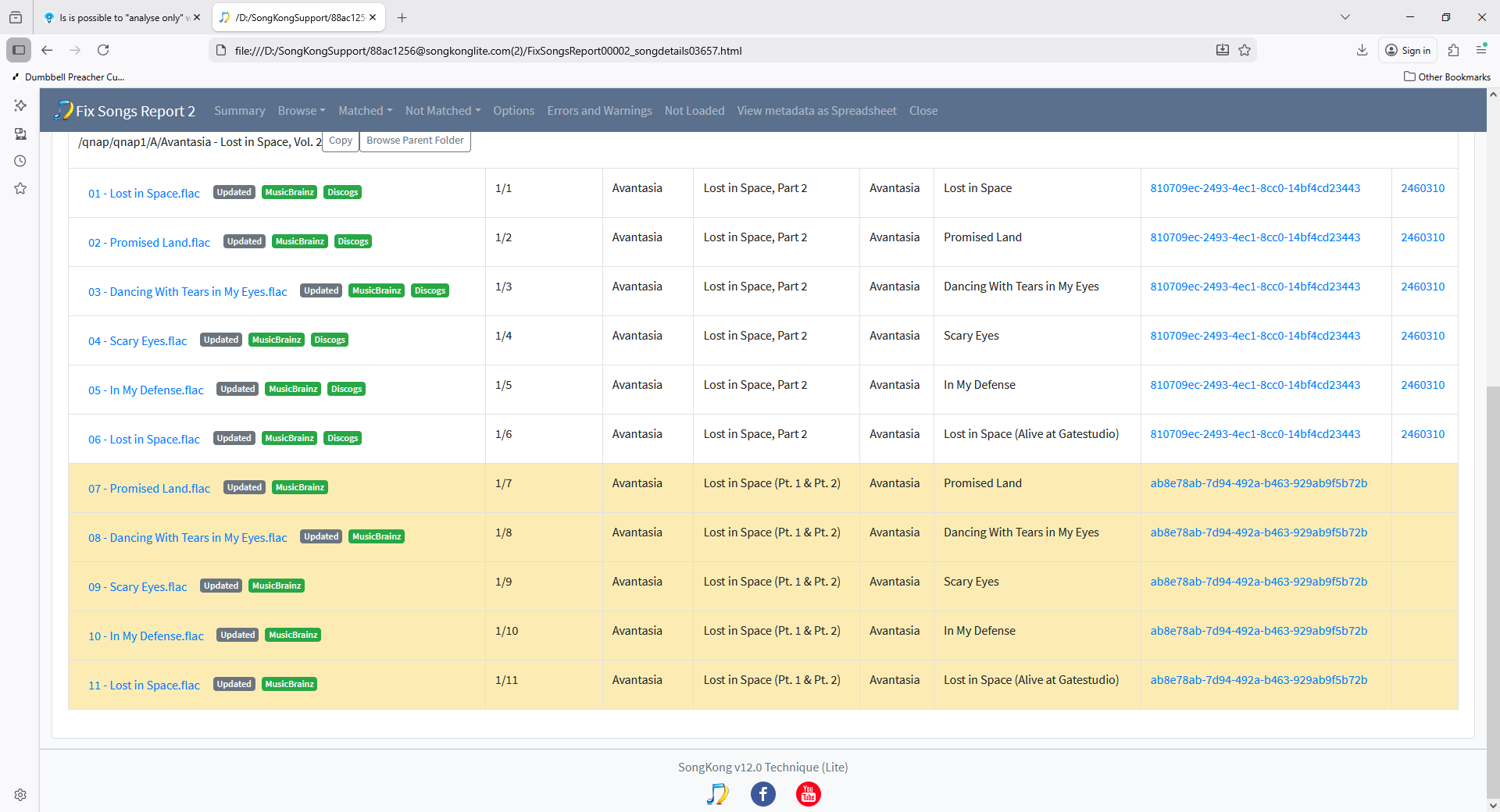The width and height of the screenshot is (1500, 812).
Task: Reload the page with refresh icon
Action: (x=103, y=50)
